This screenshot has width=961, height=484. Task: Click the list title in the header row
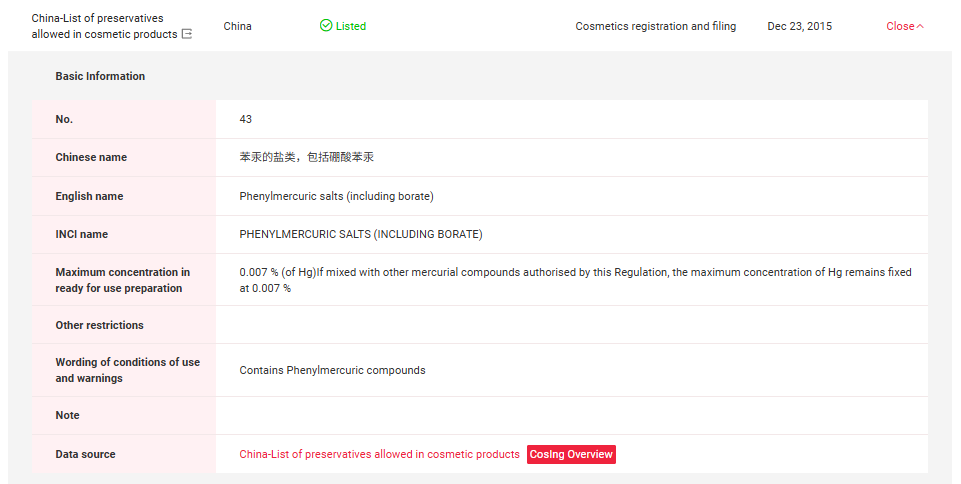pos(98,26)
